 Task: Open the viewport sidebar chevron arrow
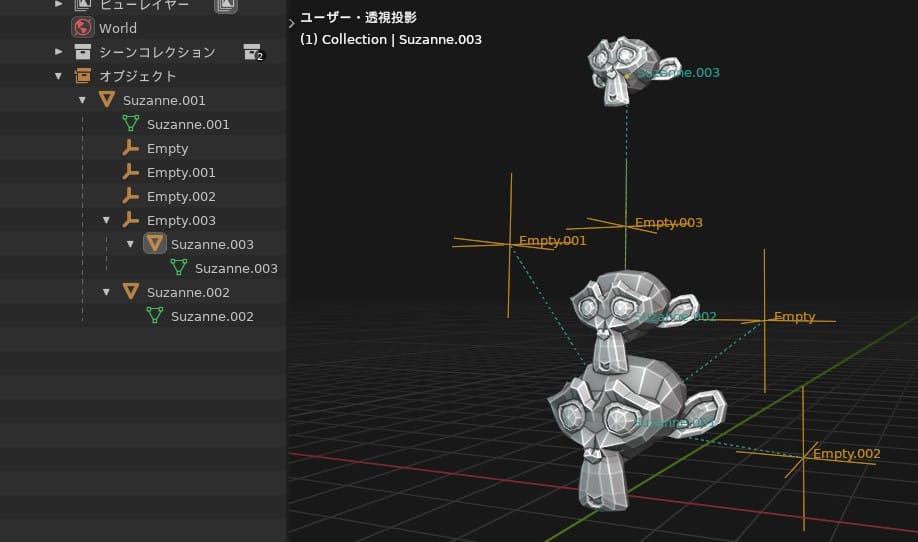click(x=292, y=23)
